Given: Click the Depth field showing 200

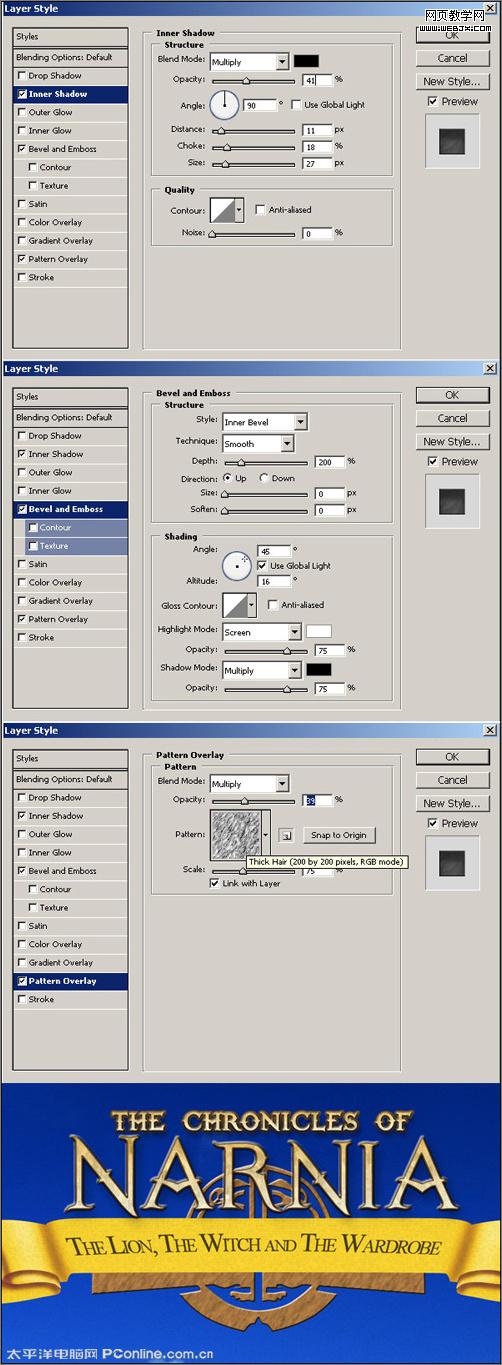Looking at the screenshot, I should pos(329,462).
